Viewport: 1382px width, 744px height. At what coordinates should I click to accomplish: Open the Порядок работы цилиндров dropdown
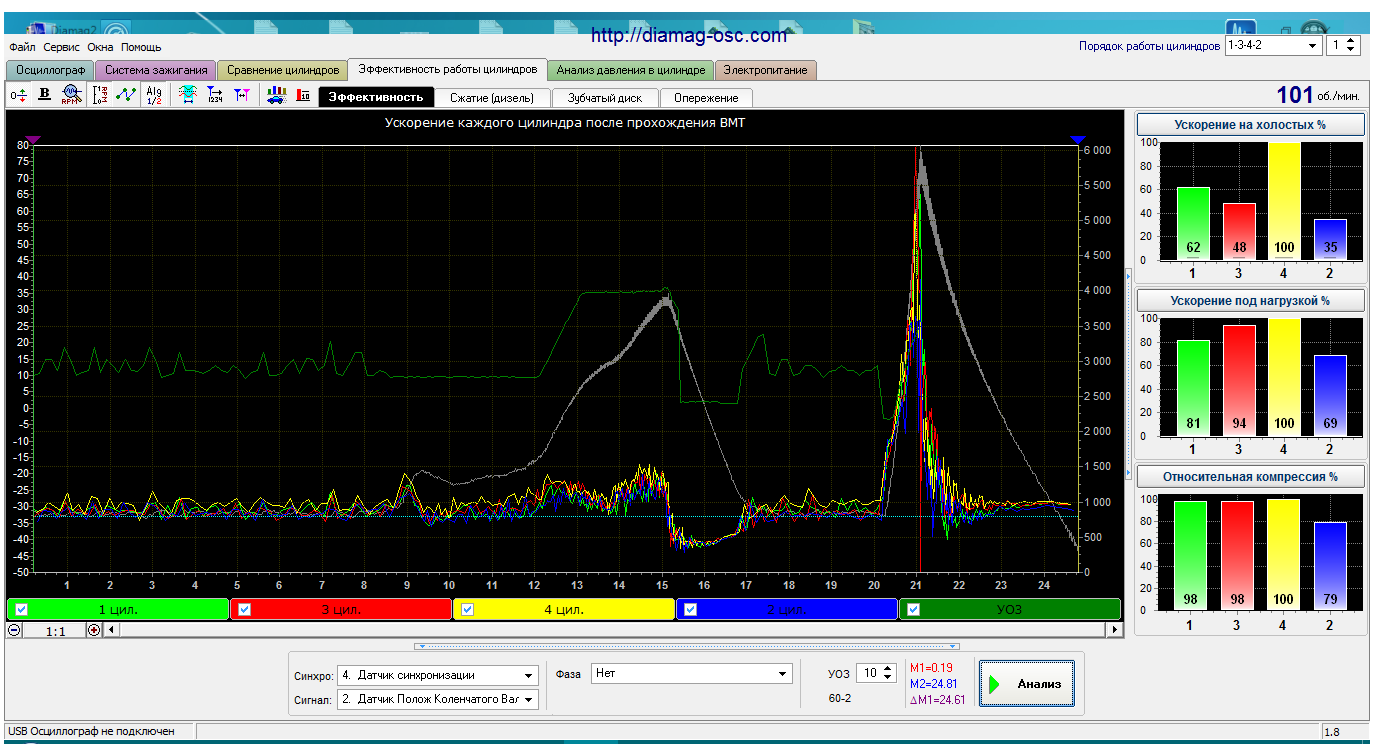click(x=1273, y=46)
